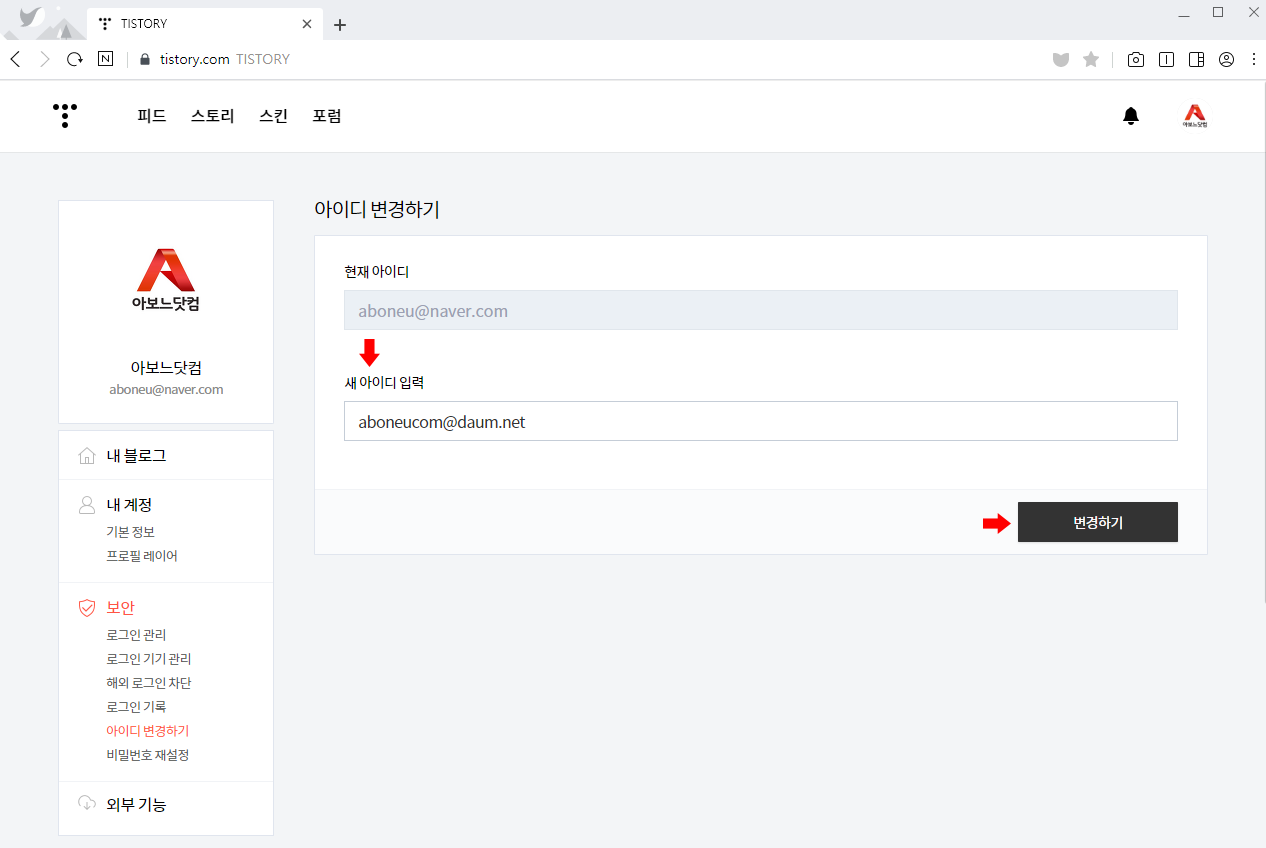Click the 아이디 변경하기 page heading
The width and height of the screenshot is (1266, 848).
click(376, 209)
